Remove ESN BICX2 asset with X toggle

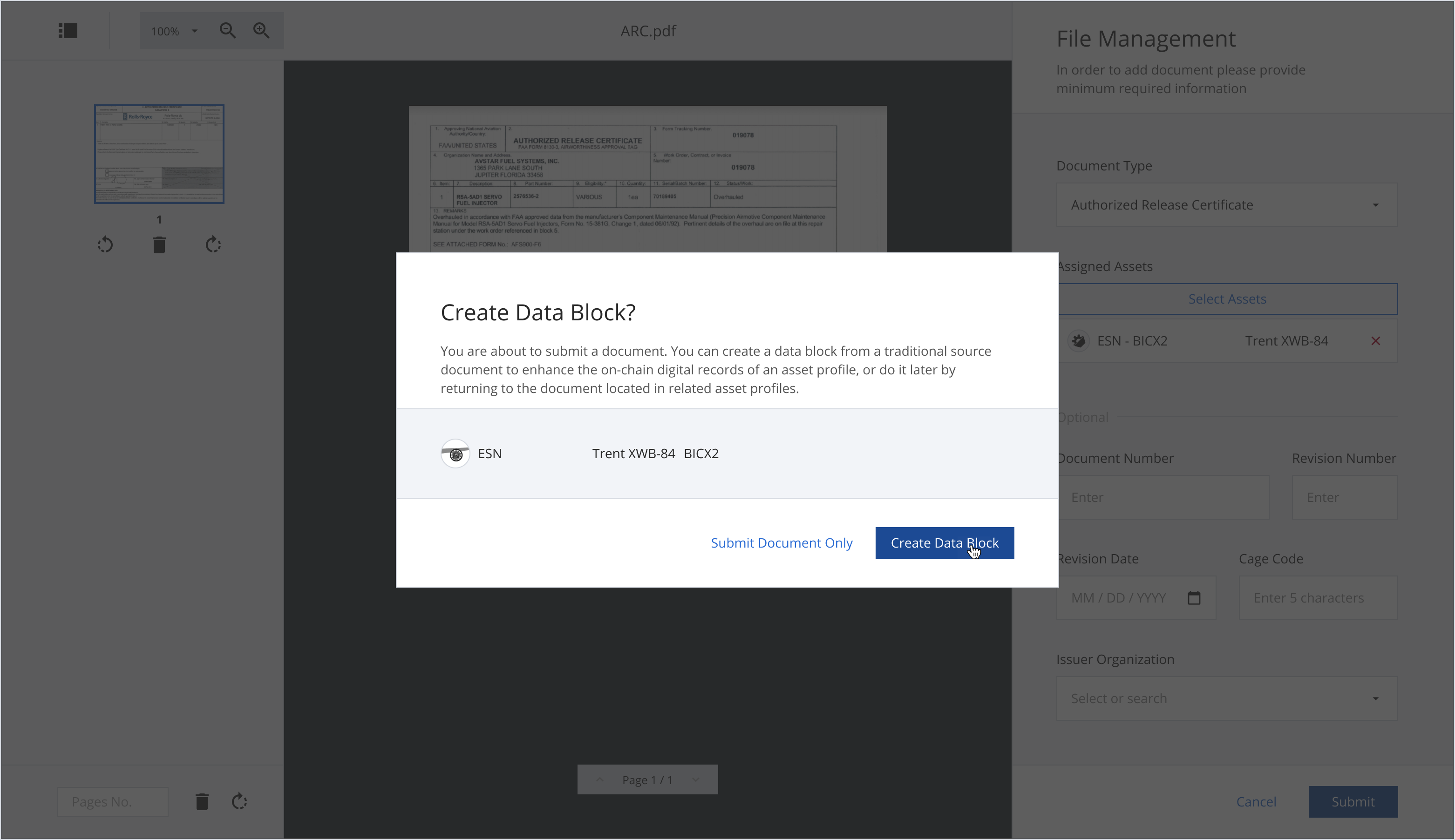coord(1376,341)
